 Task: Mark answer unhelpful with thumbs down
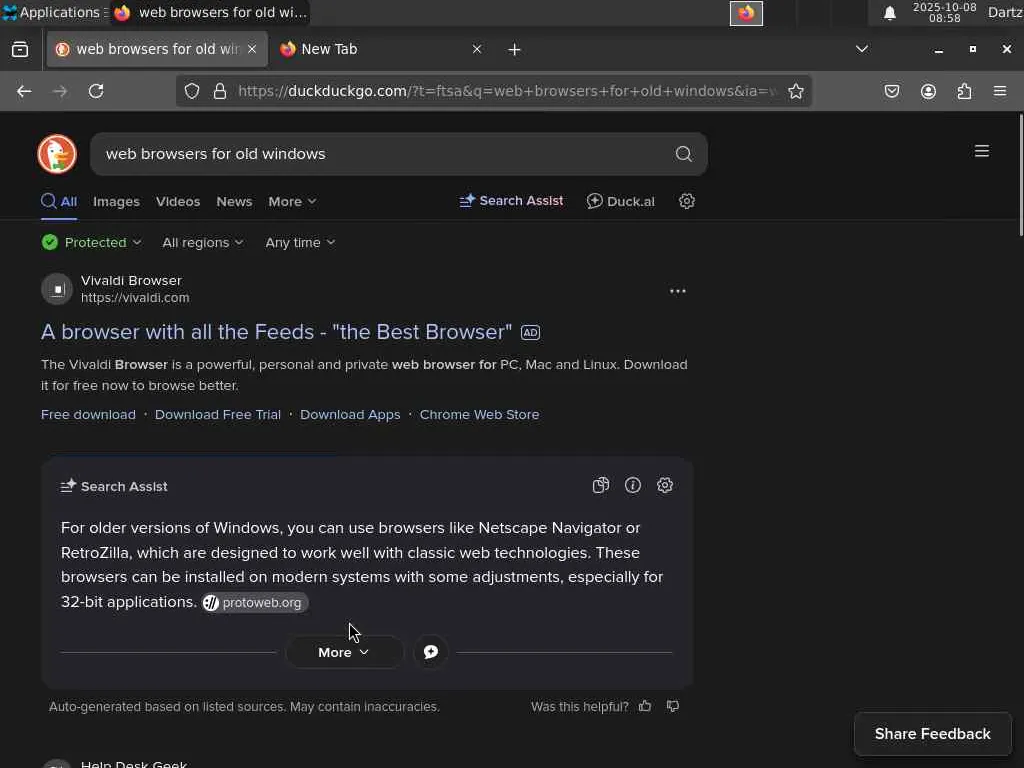point(673,706)
